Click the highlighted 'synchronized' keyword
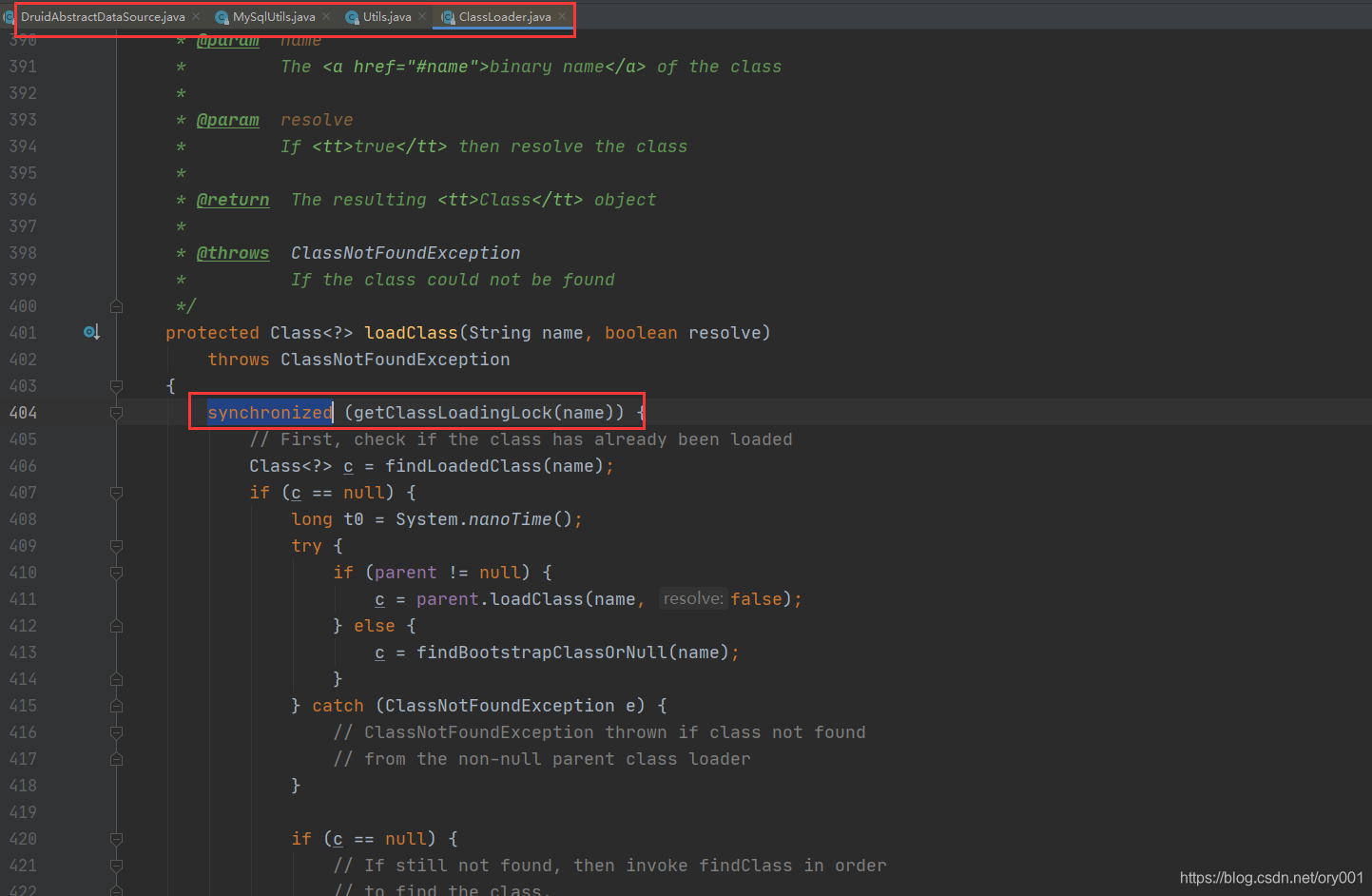Viewport: 1372px width, 896px height. coord(270,413)
